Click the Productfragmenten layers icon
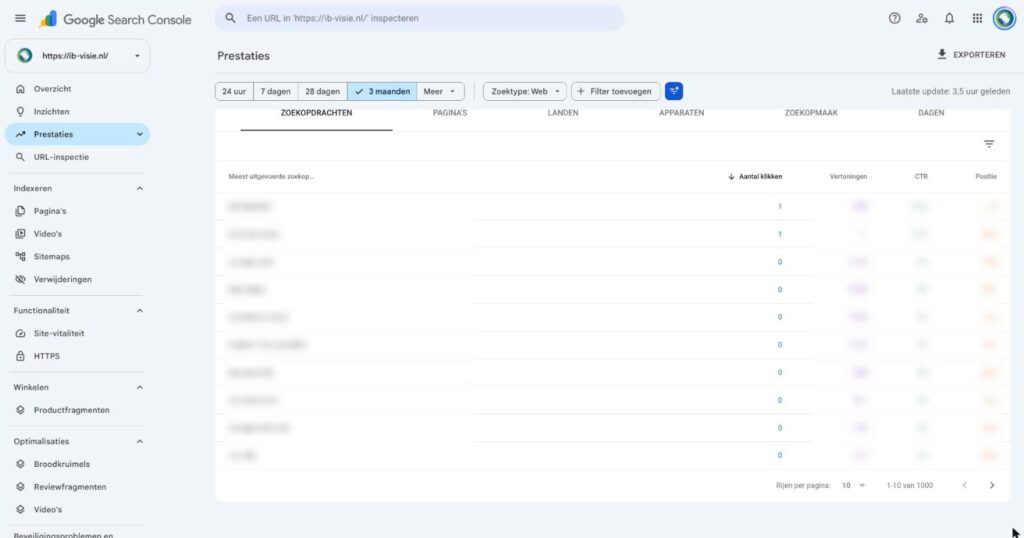The height and width of the screenshot is (538, 1024). 20,410
